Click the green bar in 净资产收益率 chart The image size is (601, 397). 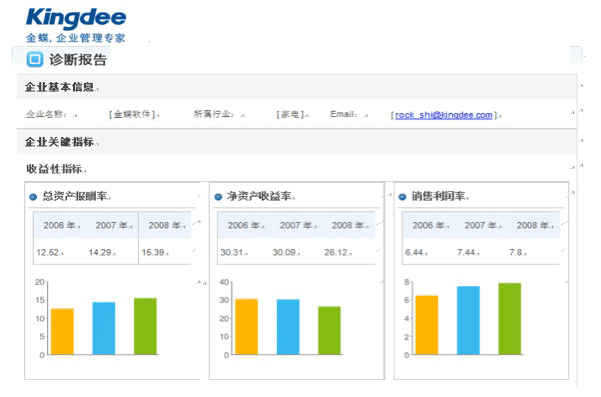coord(329,331)
